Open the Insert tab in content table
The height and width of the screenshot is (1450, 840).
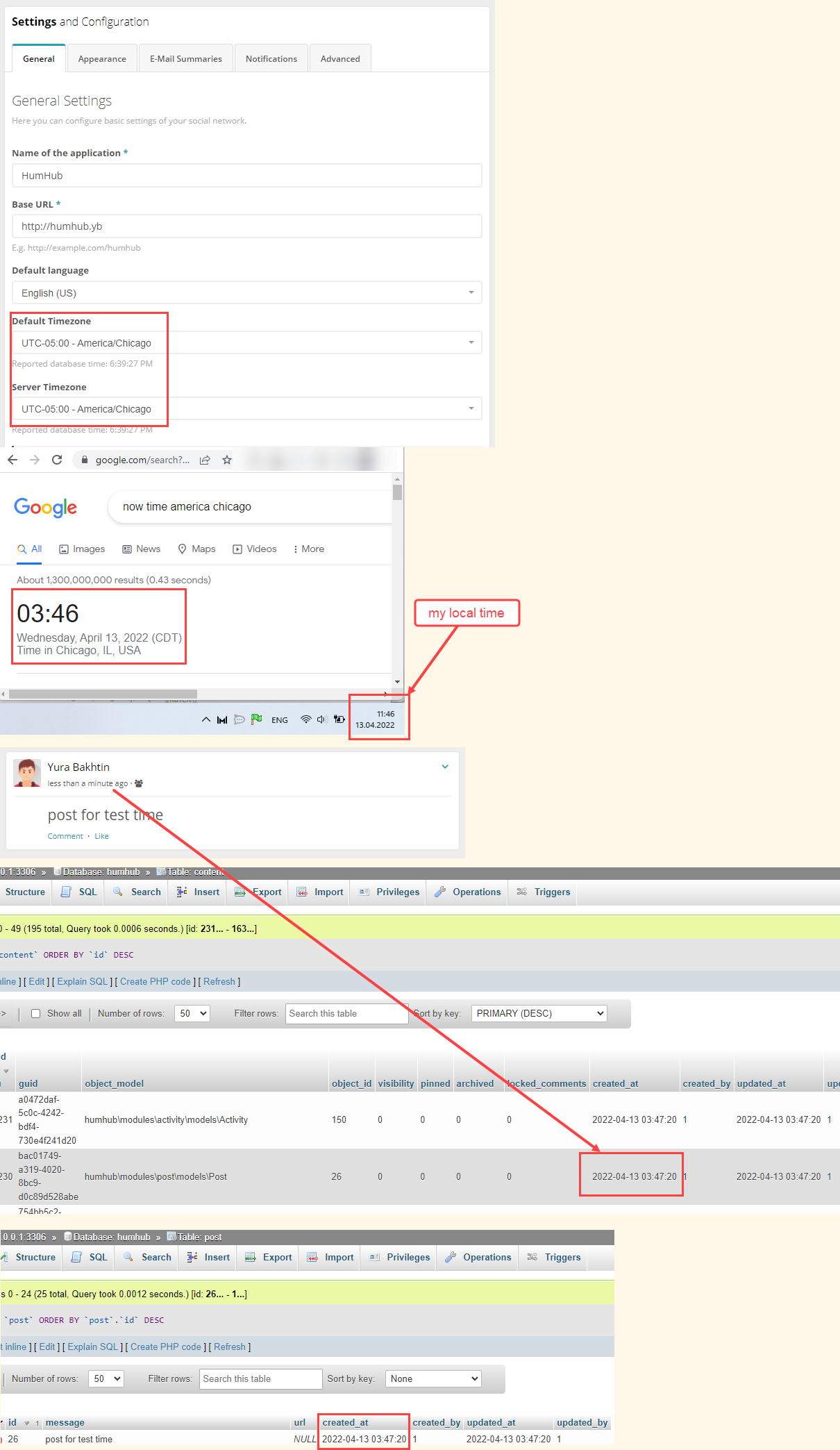point(199,892)
